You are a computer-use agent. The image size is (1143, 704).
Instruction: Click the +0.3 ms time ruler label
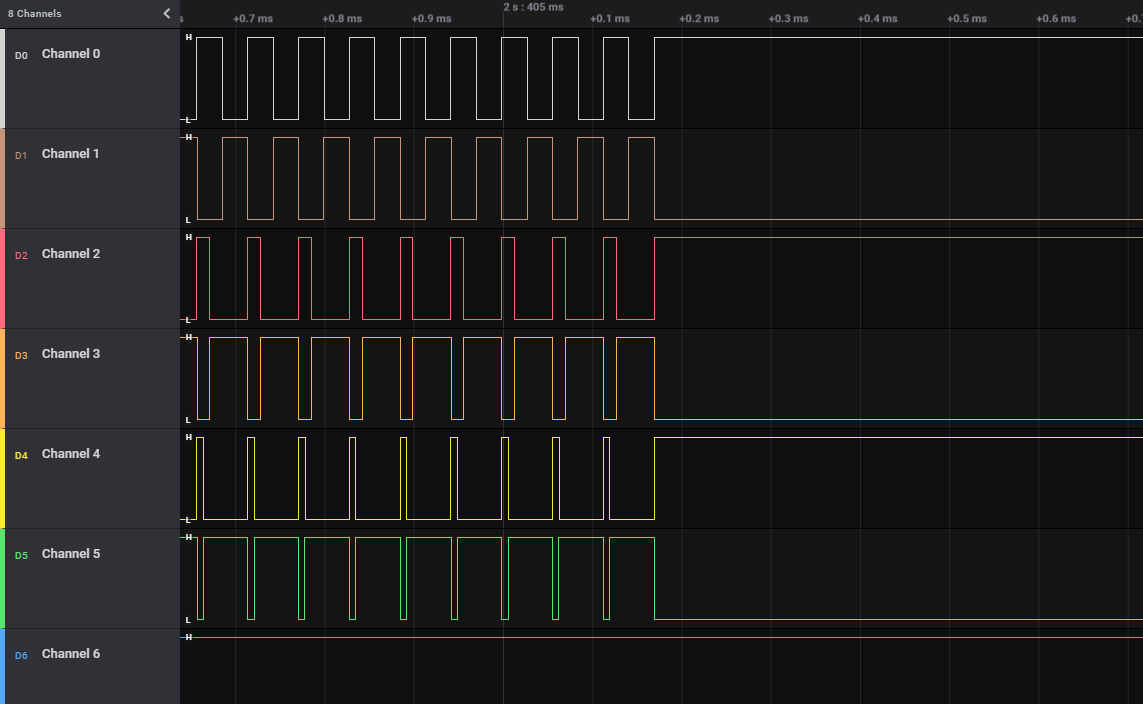(789, 19)
